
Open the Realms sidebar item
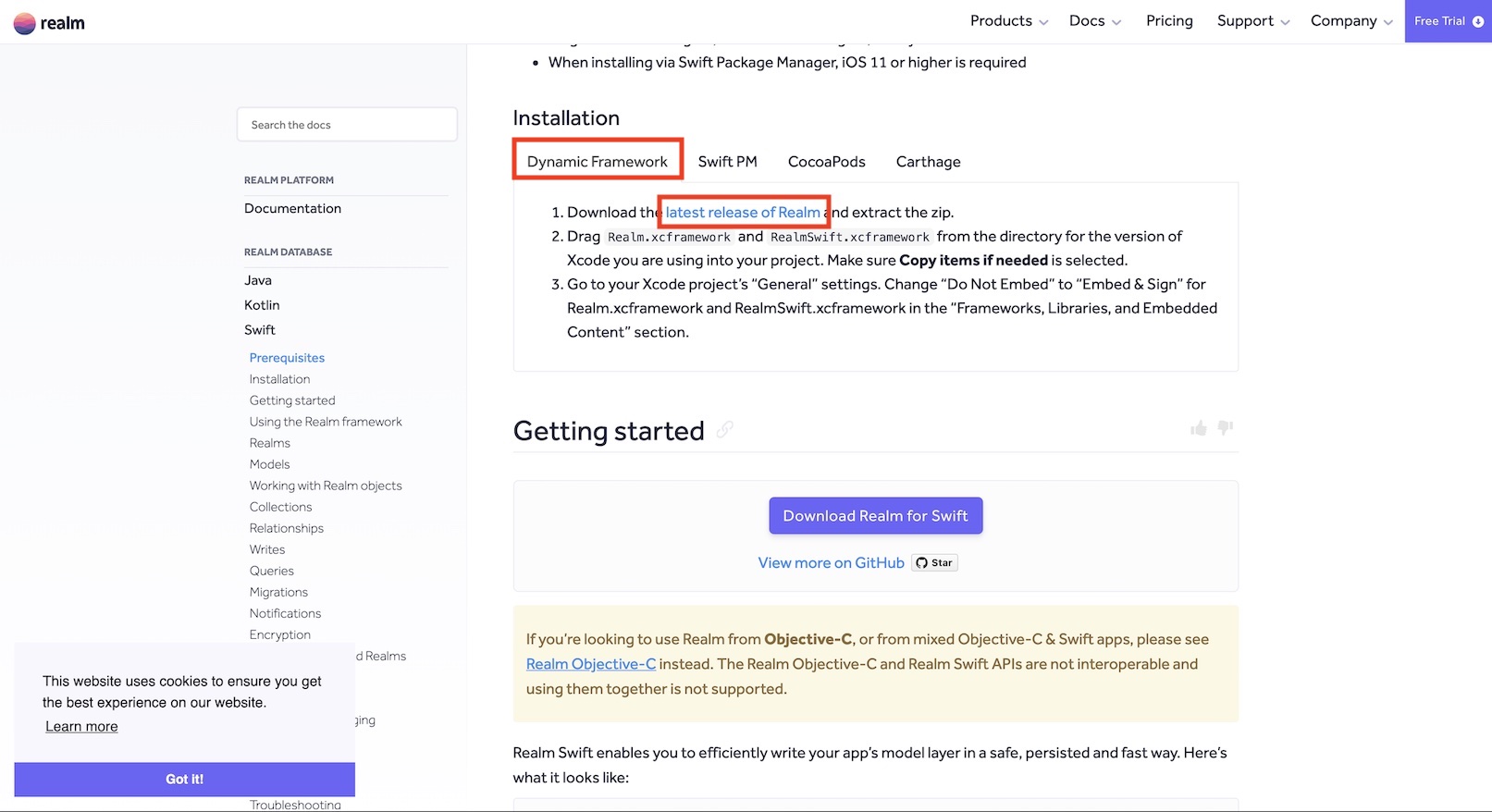pyautogui.click(x=270, y=443)
